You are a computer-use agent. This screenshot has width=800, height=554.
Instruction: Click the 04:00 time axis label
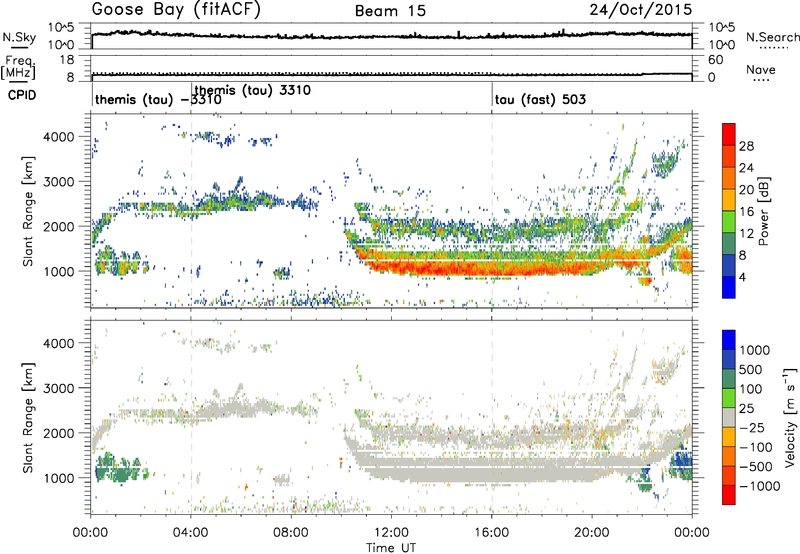coord(190,533)
